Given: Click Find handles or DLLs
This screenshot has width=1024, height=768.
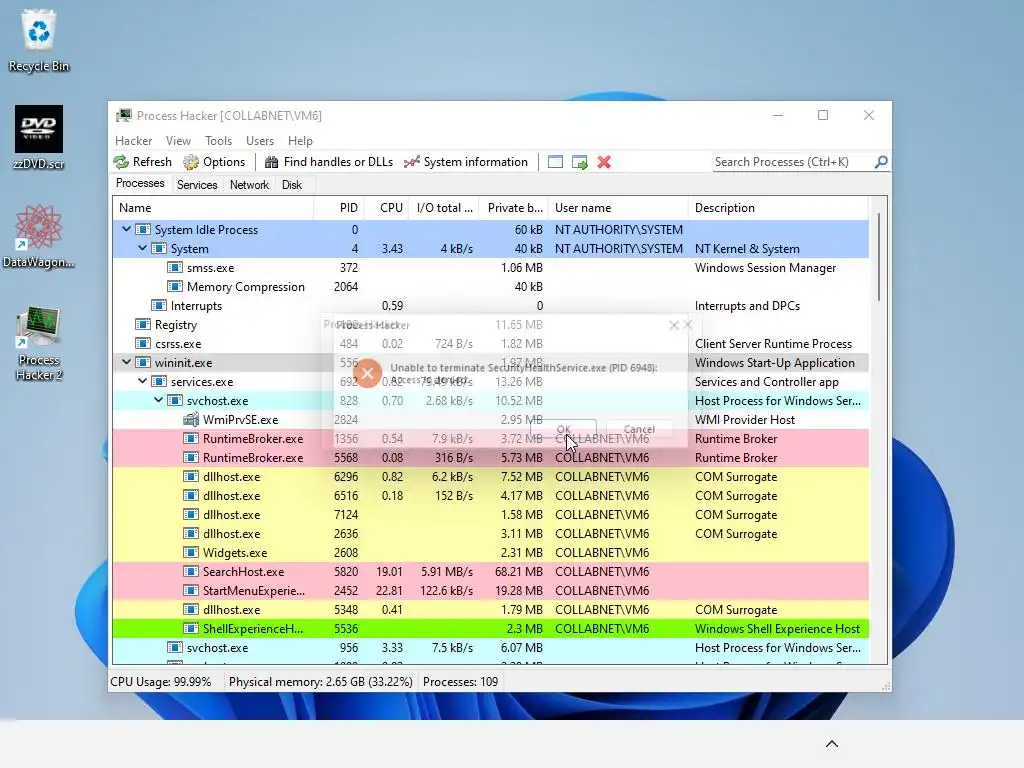Looking at the screenshot, I should point(329,162).
